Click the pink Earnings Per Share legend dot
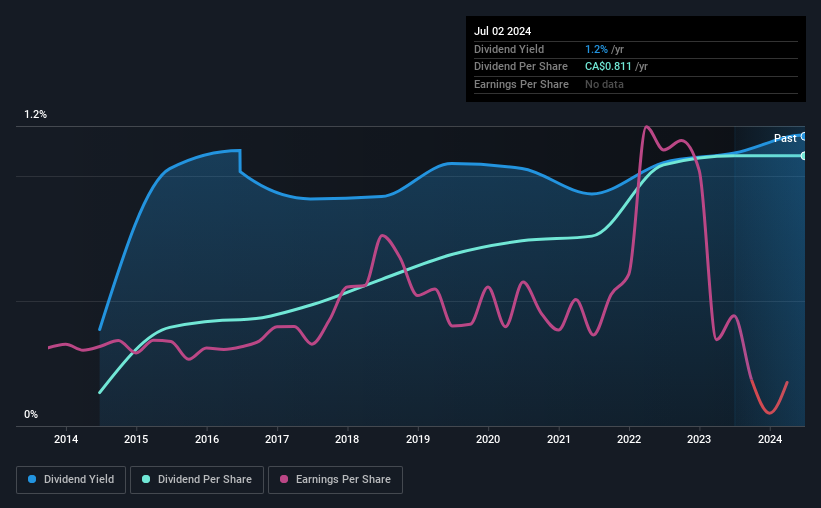 coord(284,479)
